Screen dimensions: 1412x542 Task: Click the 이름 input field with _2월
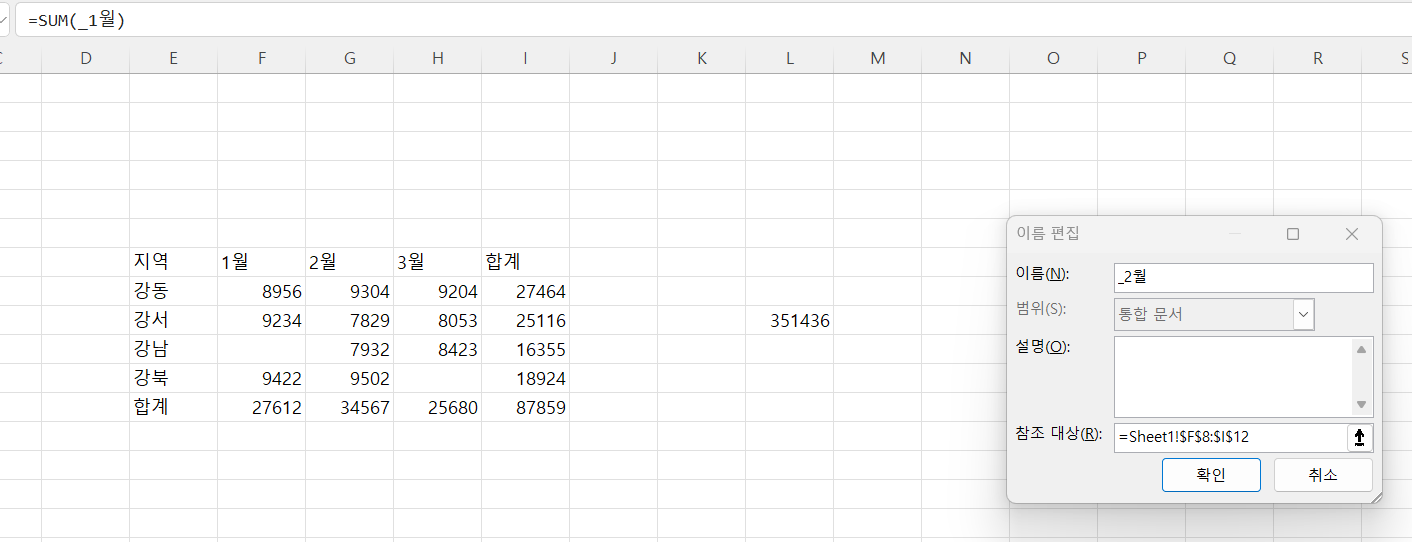pos(1243,278)
